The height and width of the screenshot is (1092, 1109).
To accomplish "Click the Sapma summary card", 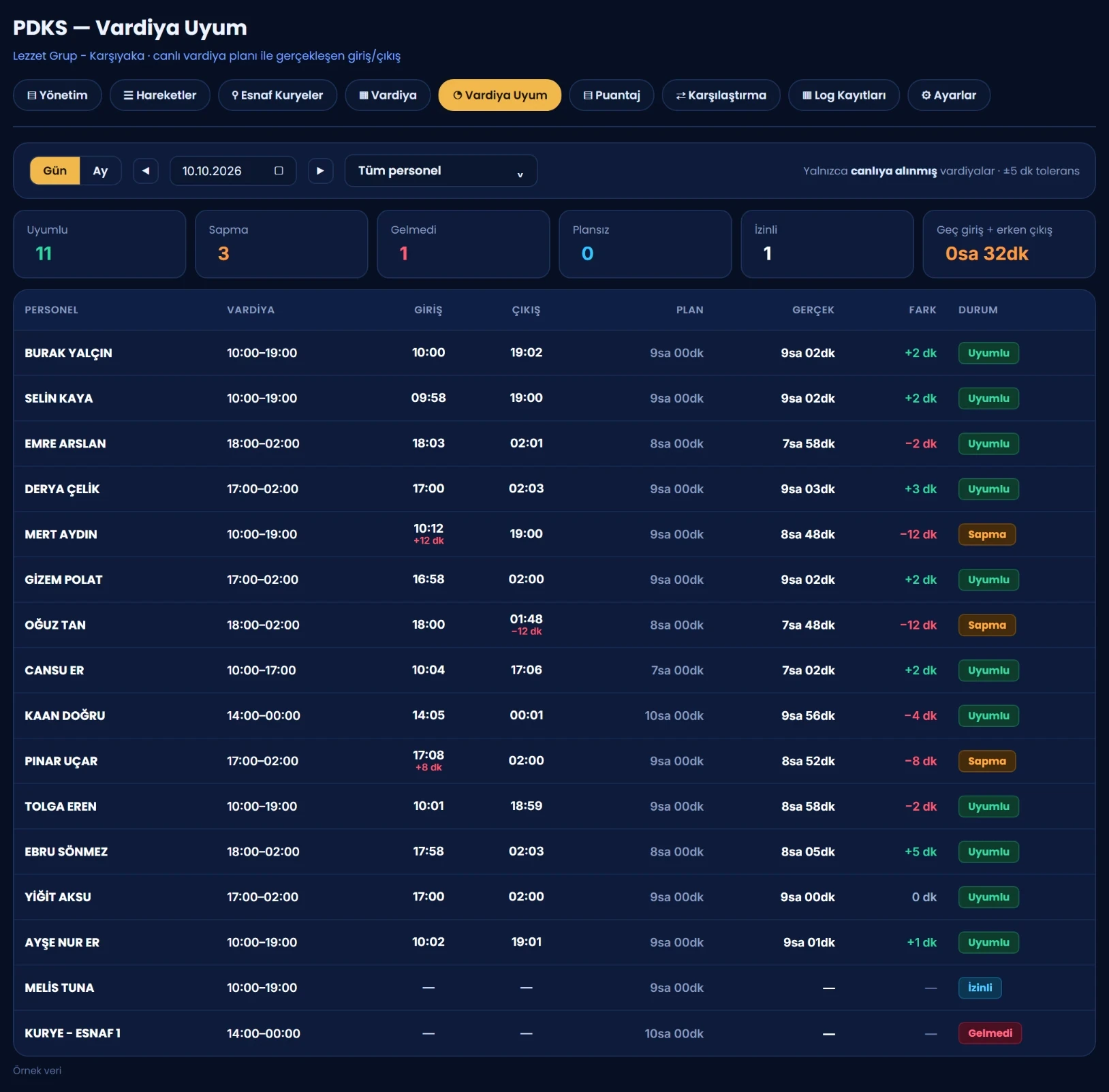I will coord(281,244).
